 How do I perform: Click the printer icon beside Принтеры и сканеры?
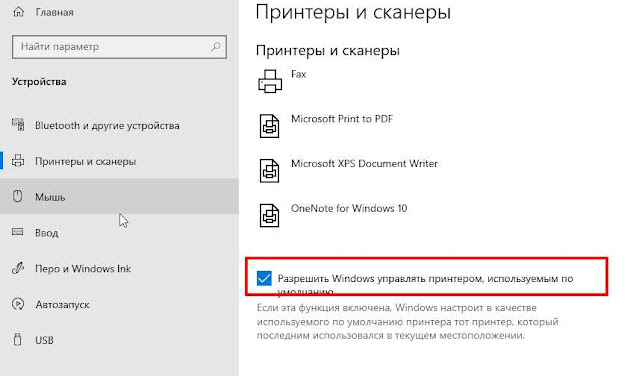pos(18,161)
